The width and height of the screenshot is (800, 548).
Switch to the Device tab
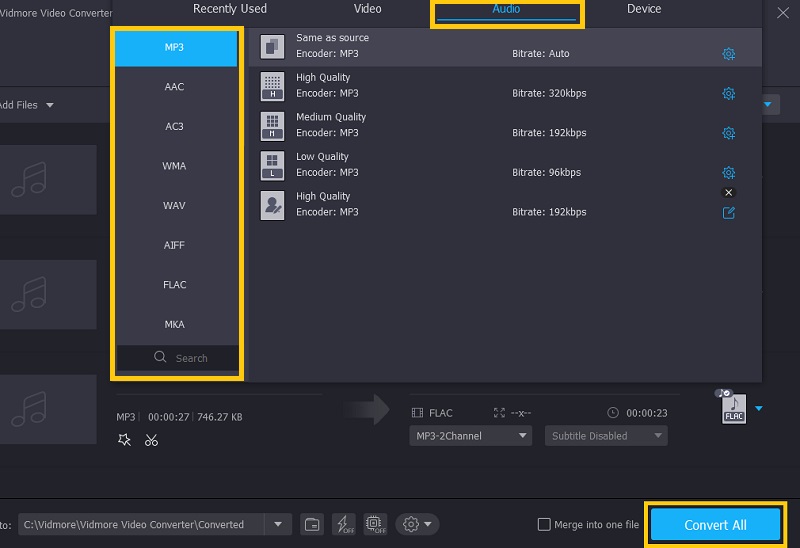tap(643, 9)
